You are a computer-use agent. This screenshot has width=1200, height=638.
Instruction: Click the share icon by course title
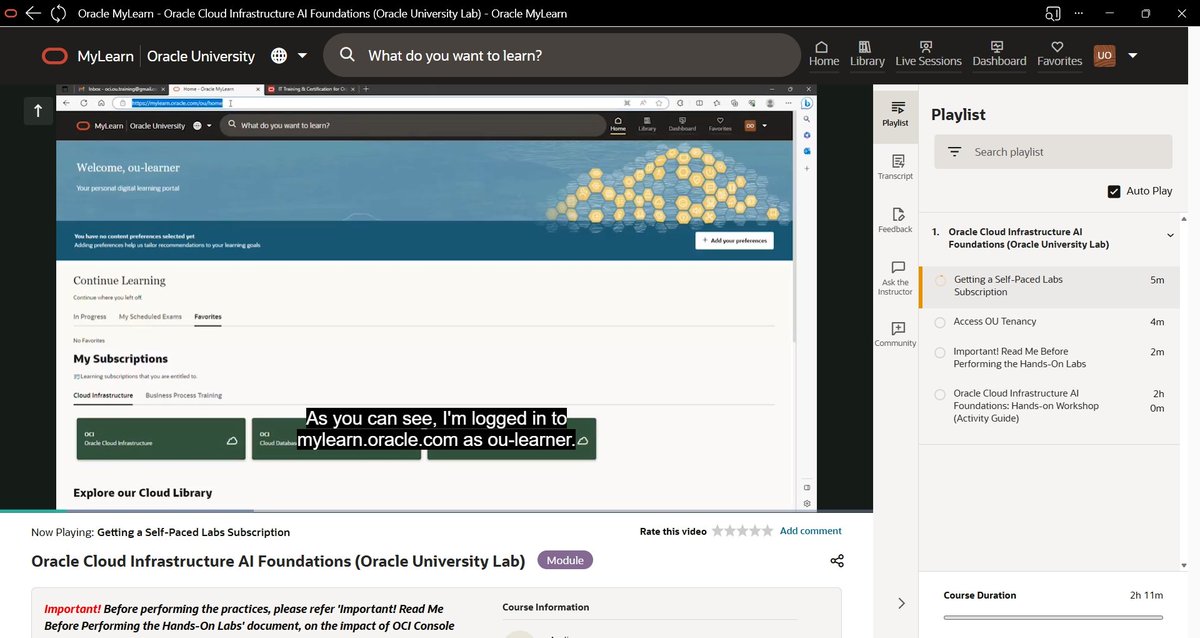pyautogui.click(x=837, y=560)
